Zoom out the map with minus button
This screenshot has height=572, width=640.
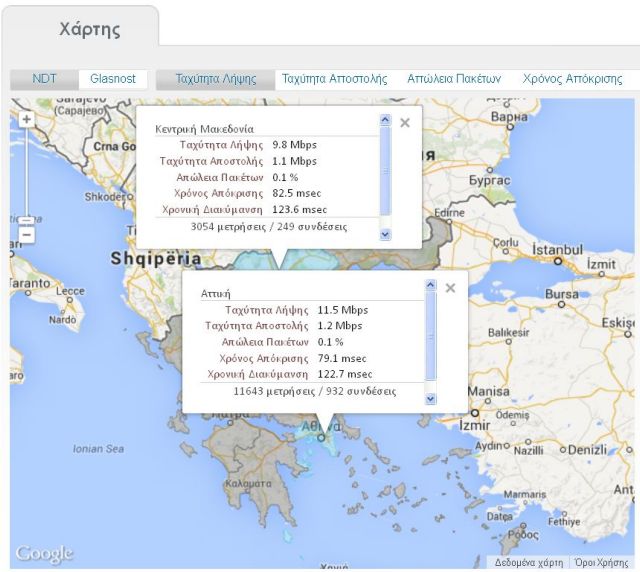(27, 235)
